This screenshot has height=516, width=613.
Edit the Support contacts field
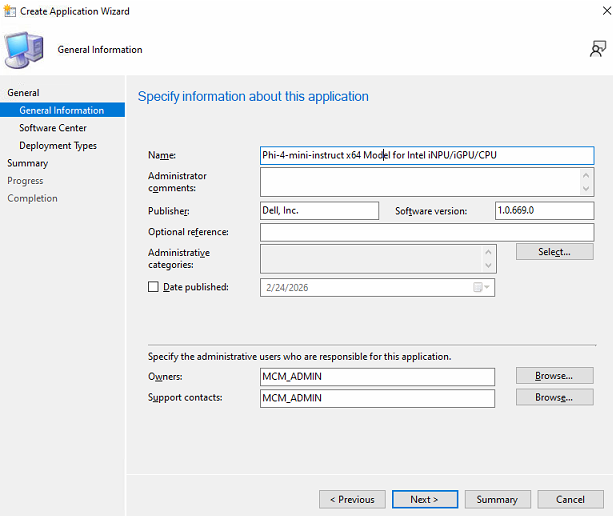(377, 398)
